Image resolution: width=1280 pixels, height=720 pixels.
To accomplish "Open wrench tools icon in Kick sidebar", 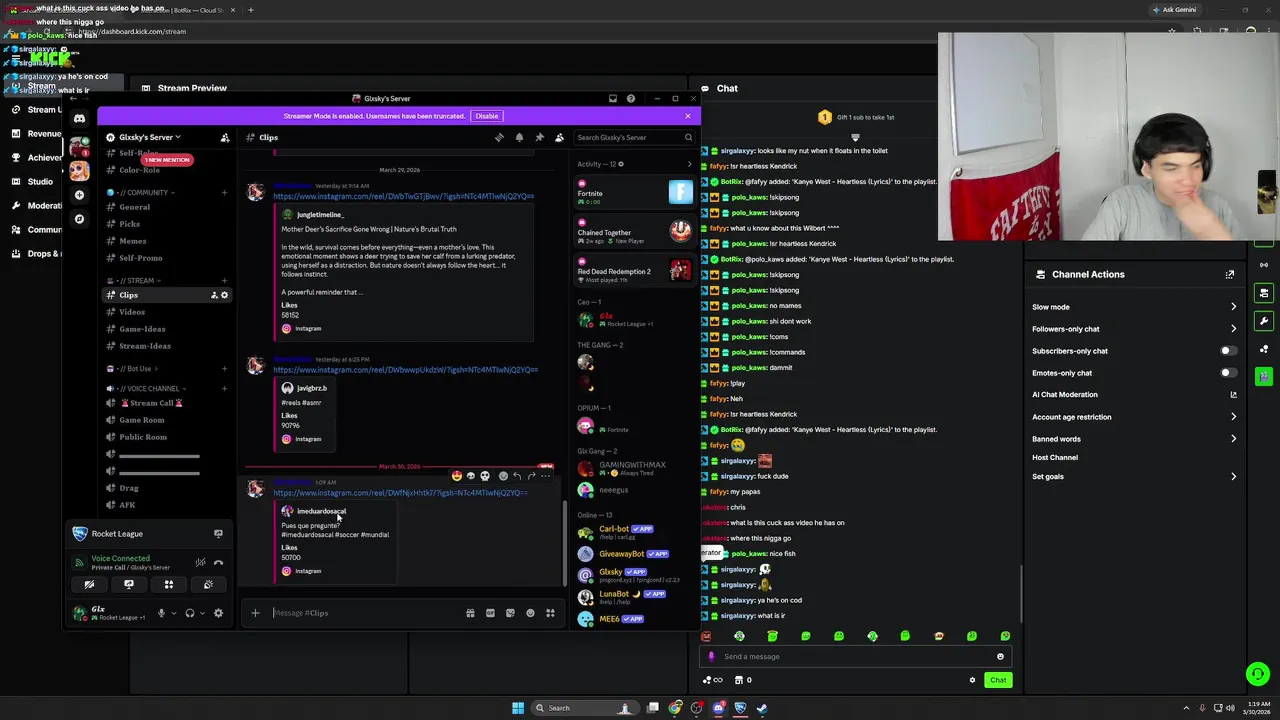I will pos(1264,321).
